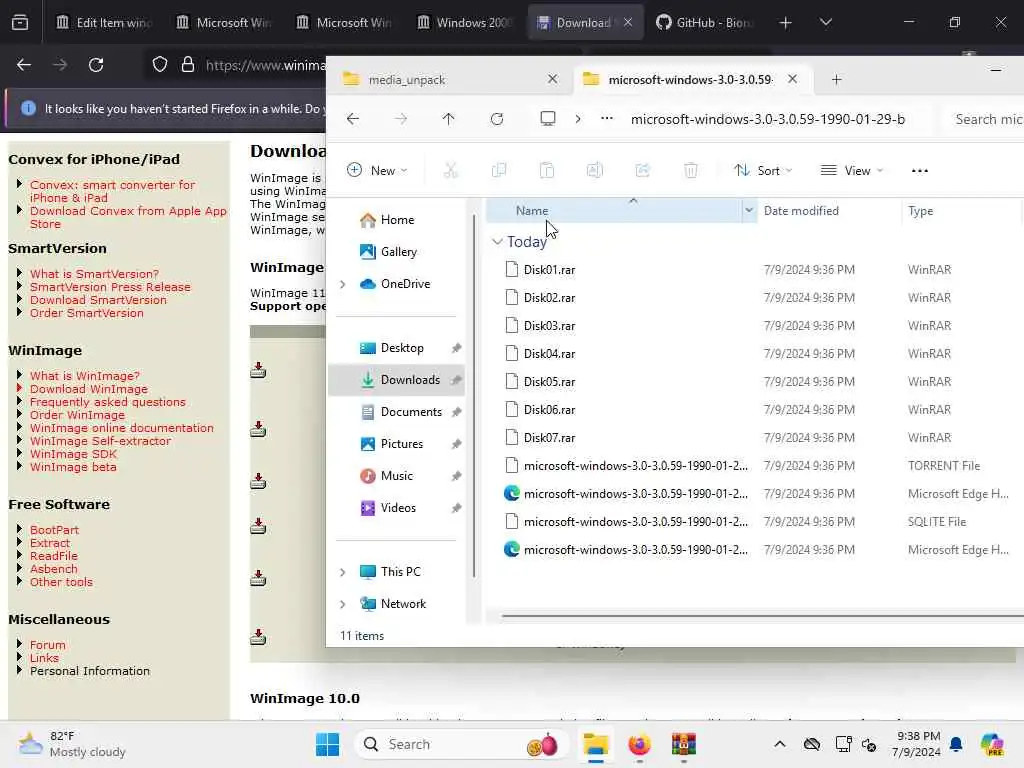This screenshot has width=1024, height=768.
Task: Open the Windows Start menu
Action: coord(327,744)
